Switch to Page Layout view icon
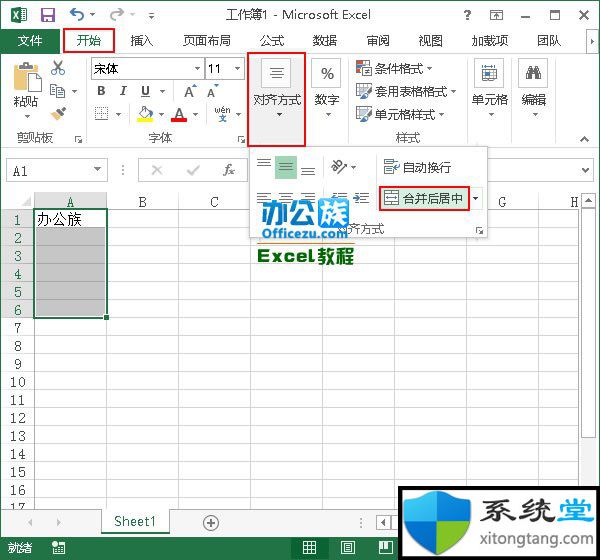600x560 pixels. pyautogui.click(x=347, y=547)
